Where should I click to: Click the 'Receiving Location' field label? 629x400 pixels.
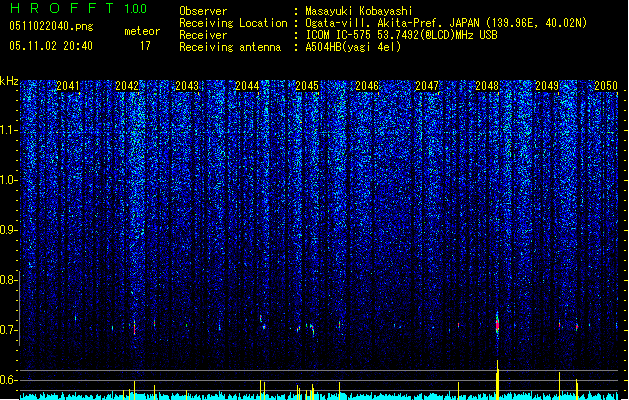[x=233, y=23]
